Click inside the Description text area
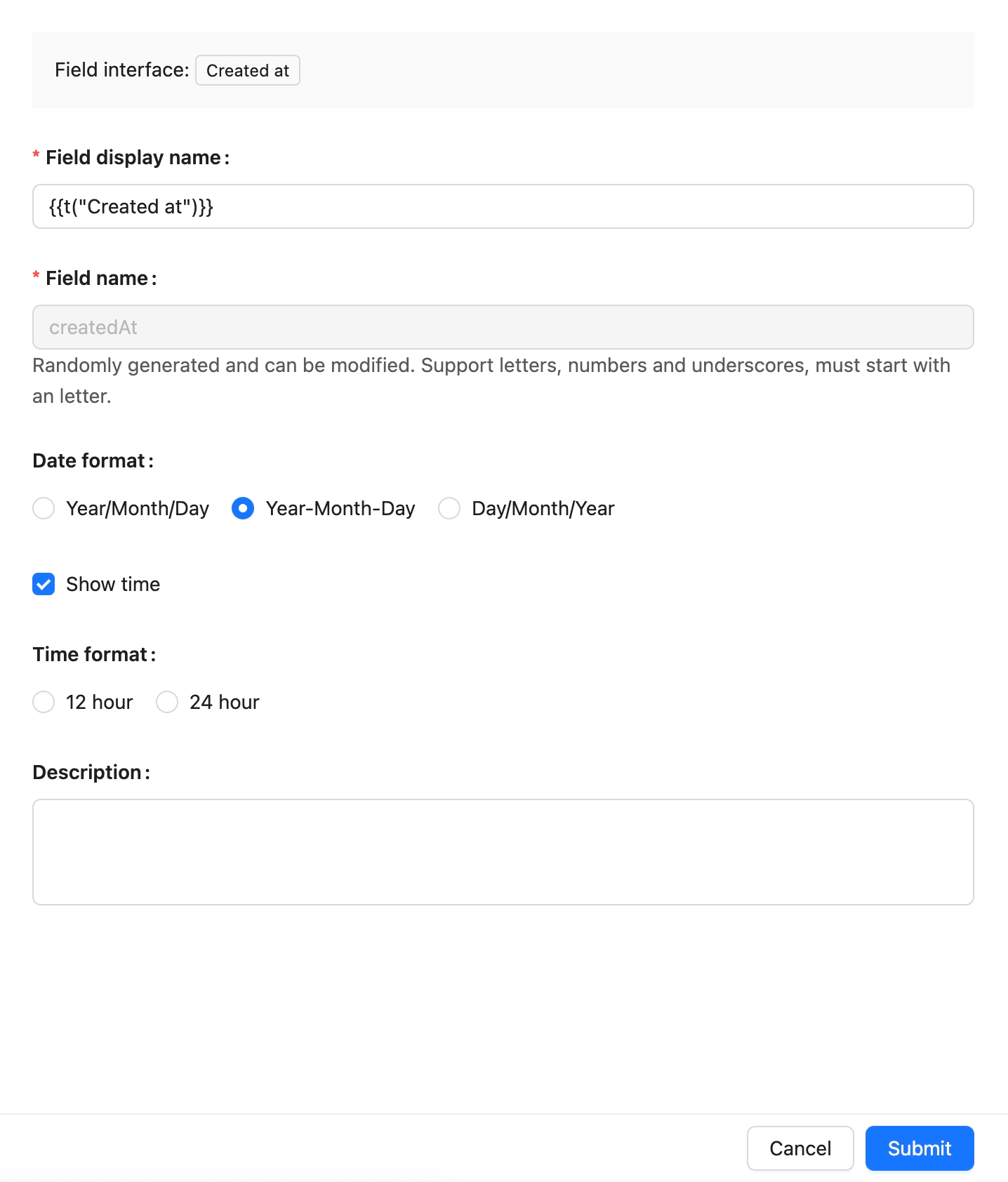 (x=503, y=851)
